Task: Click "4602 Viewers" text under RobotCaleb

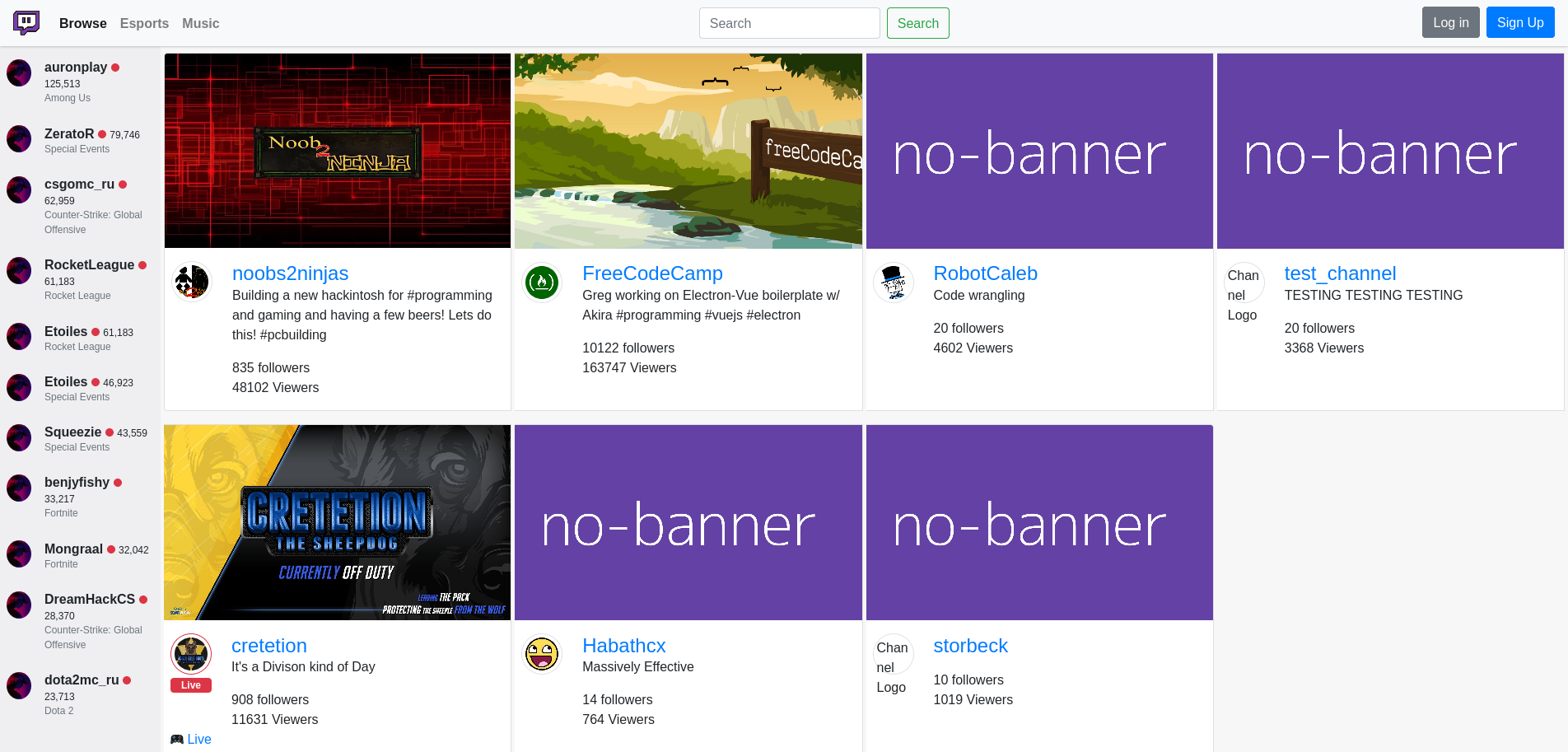Action: coord(973,348)
